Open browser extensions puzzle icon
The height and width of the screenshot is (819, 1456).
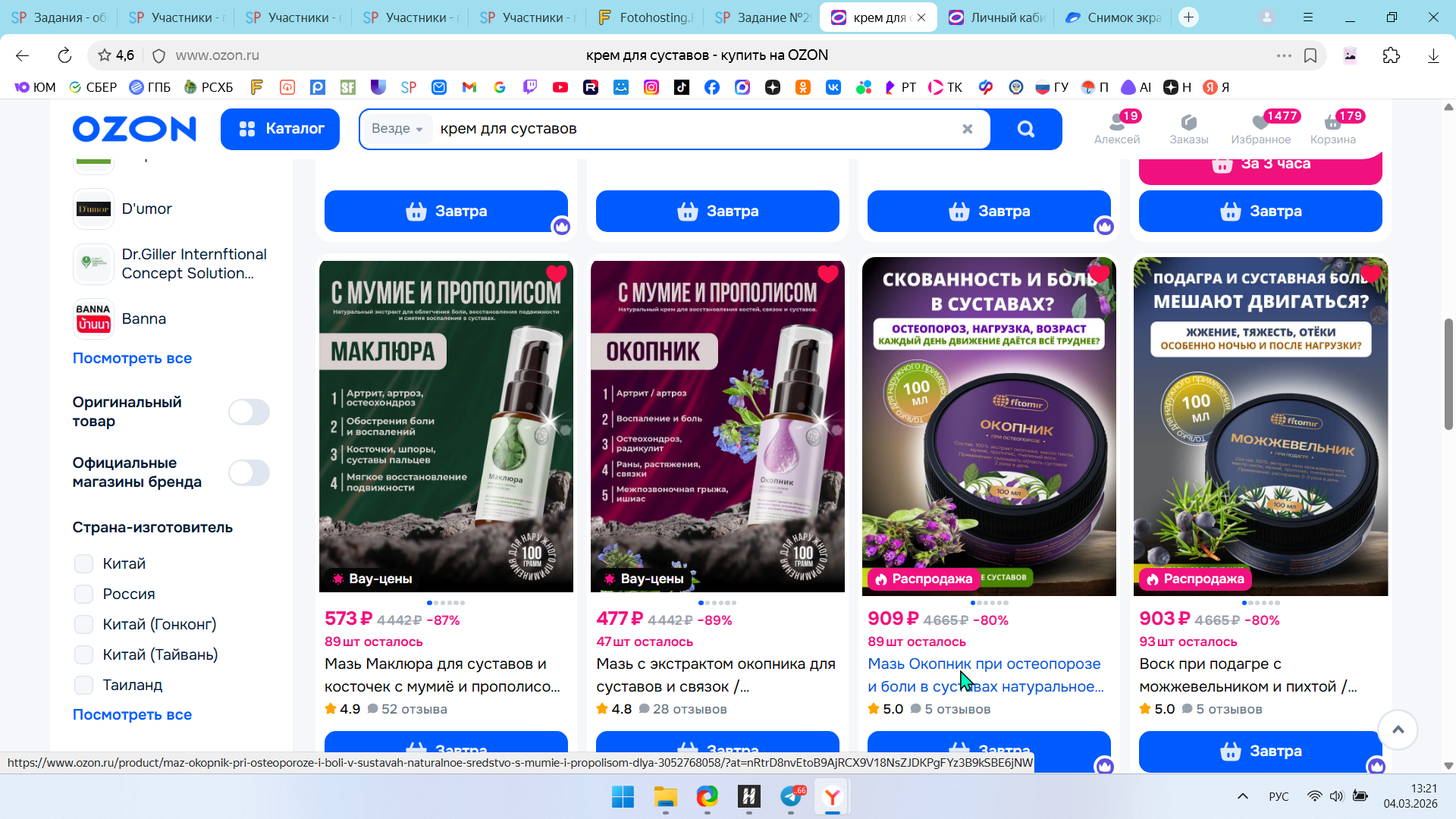click(x=1391, y=55)
